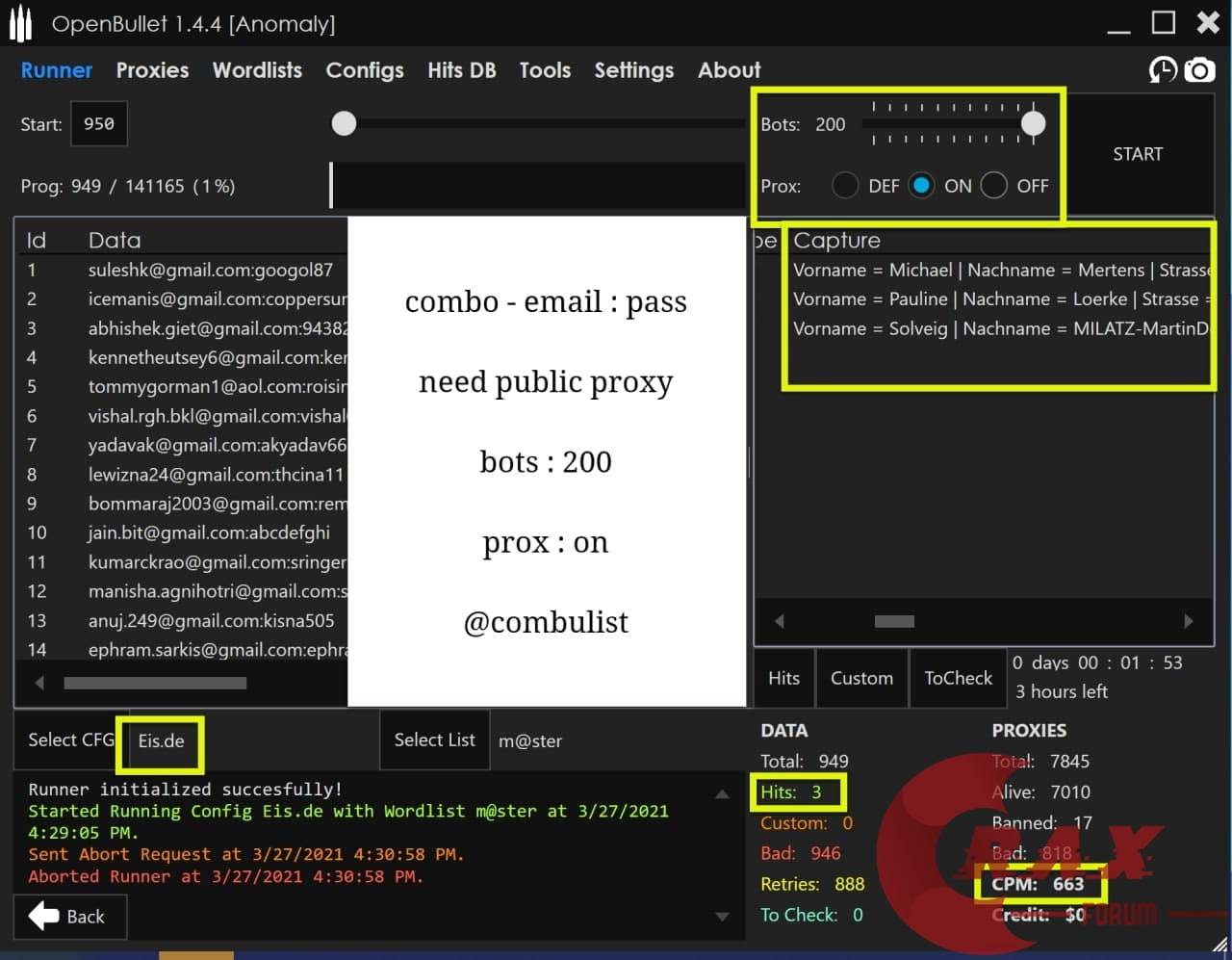Click the 'Prog: 949 / 141165 (1 %)' text
This screenshot has height=960, width=1232.
click(128, 186)
